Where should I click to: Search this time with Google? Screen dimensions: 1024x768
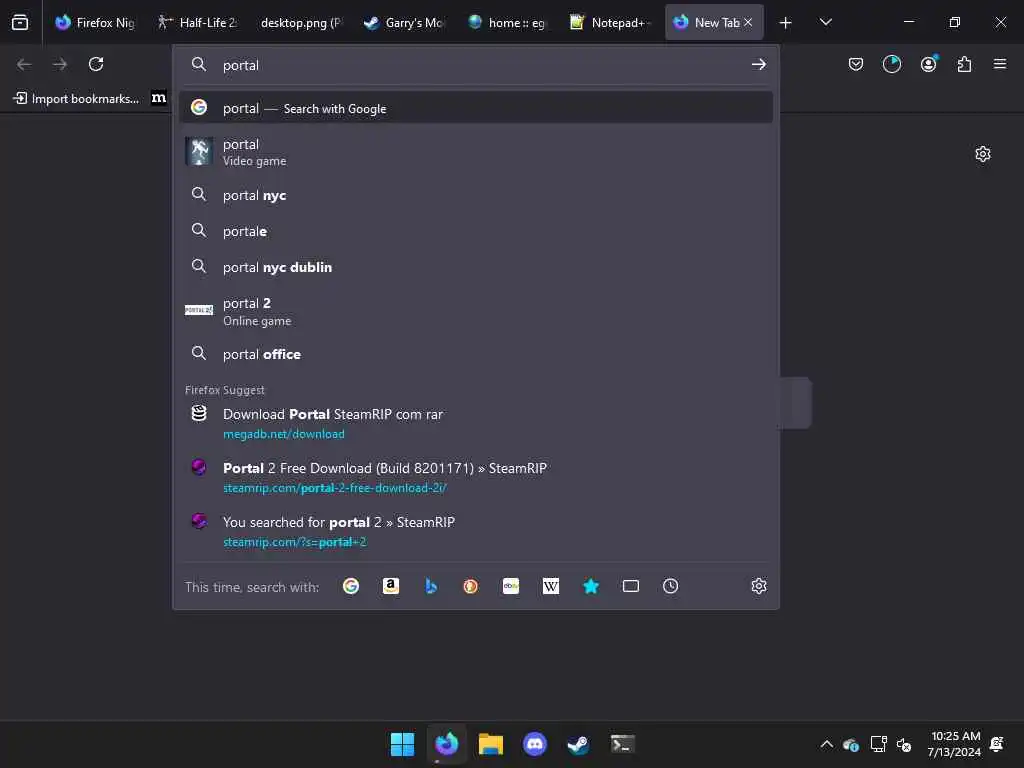click(x=351, y=586)
